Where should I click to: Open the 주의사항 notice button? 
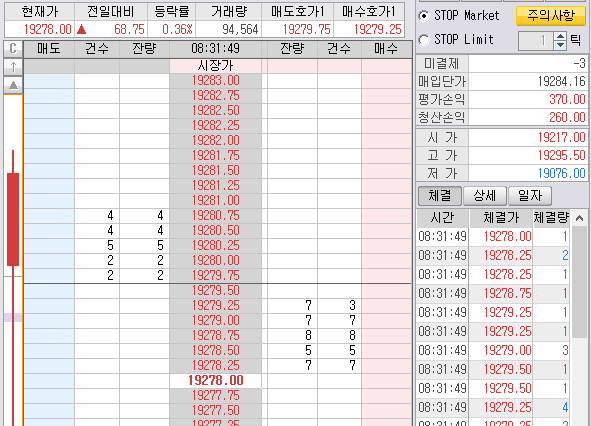[x=551, y=15]
